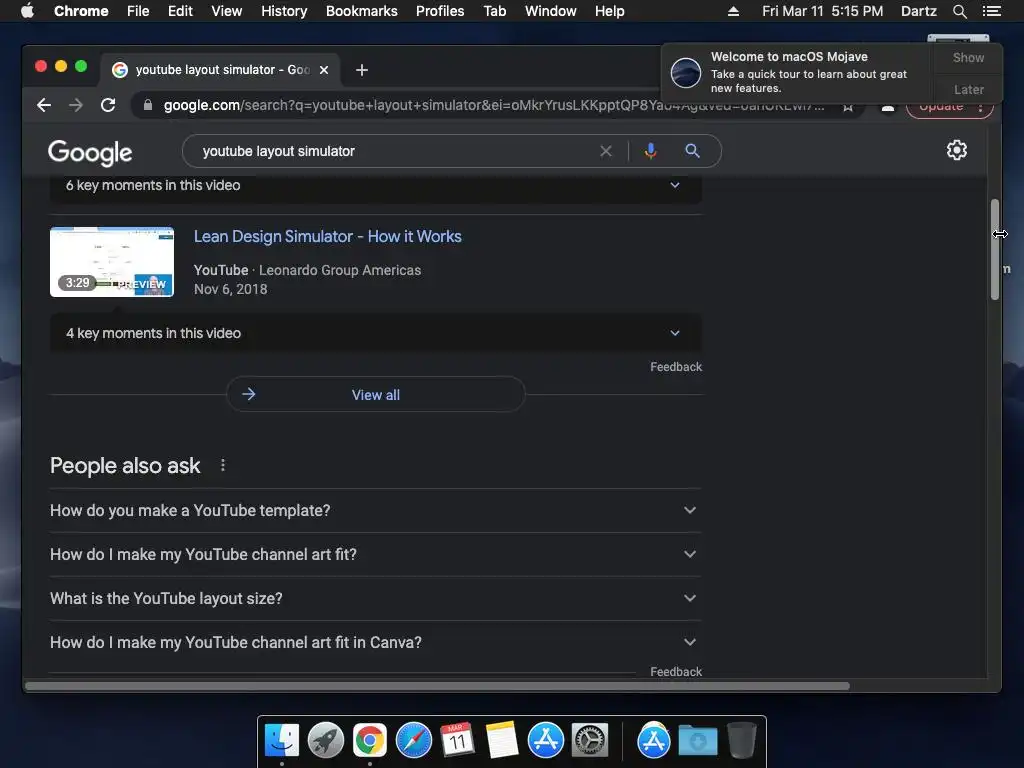This screenshot has height=768, width=1024.
Task: Select the youtube layout simulator tab
Action: tap(220, 70)
